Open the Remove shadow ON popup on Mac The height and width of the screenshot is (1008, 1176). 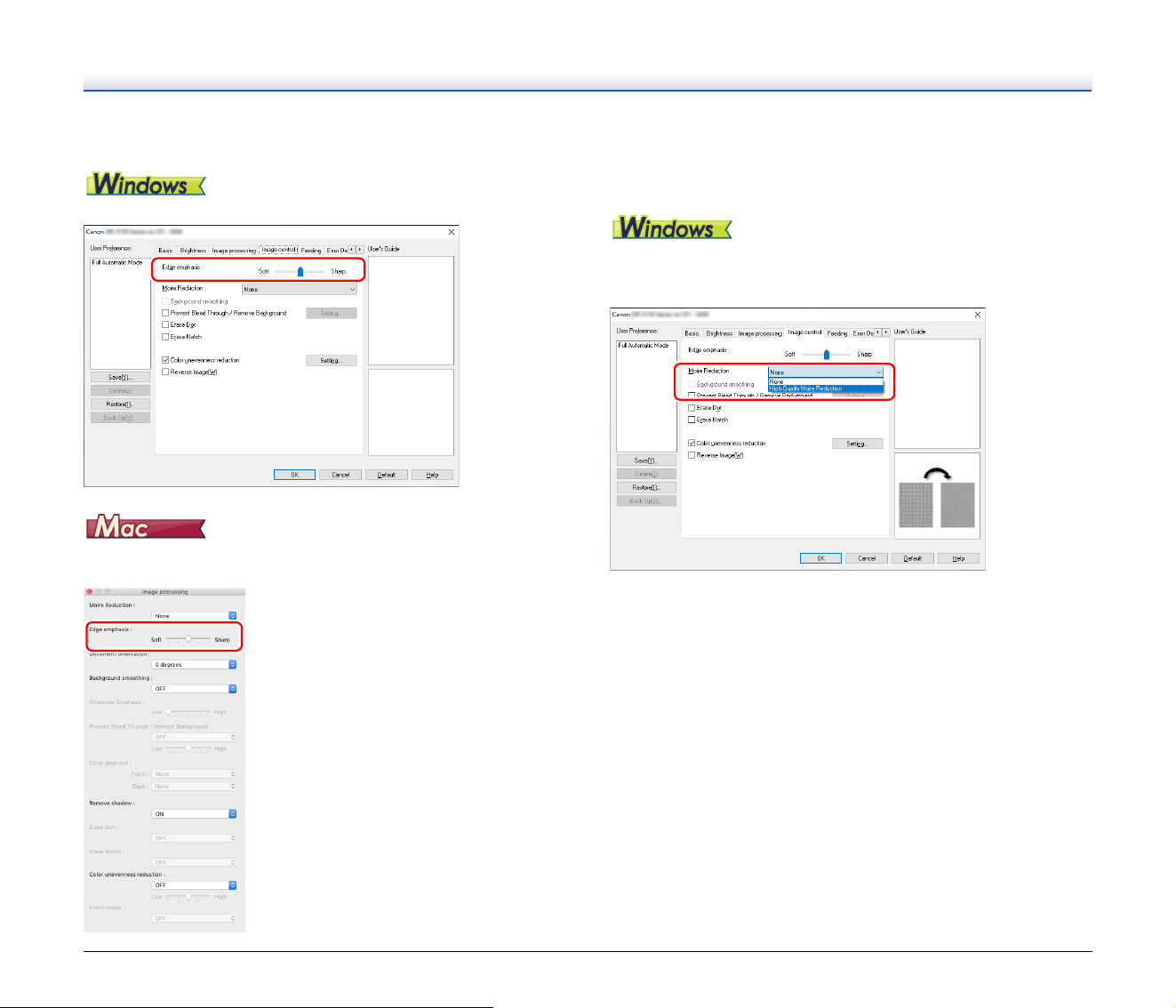(x=195, y=814)
